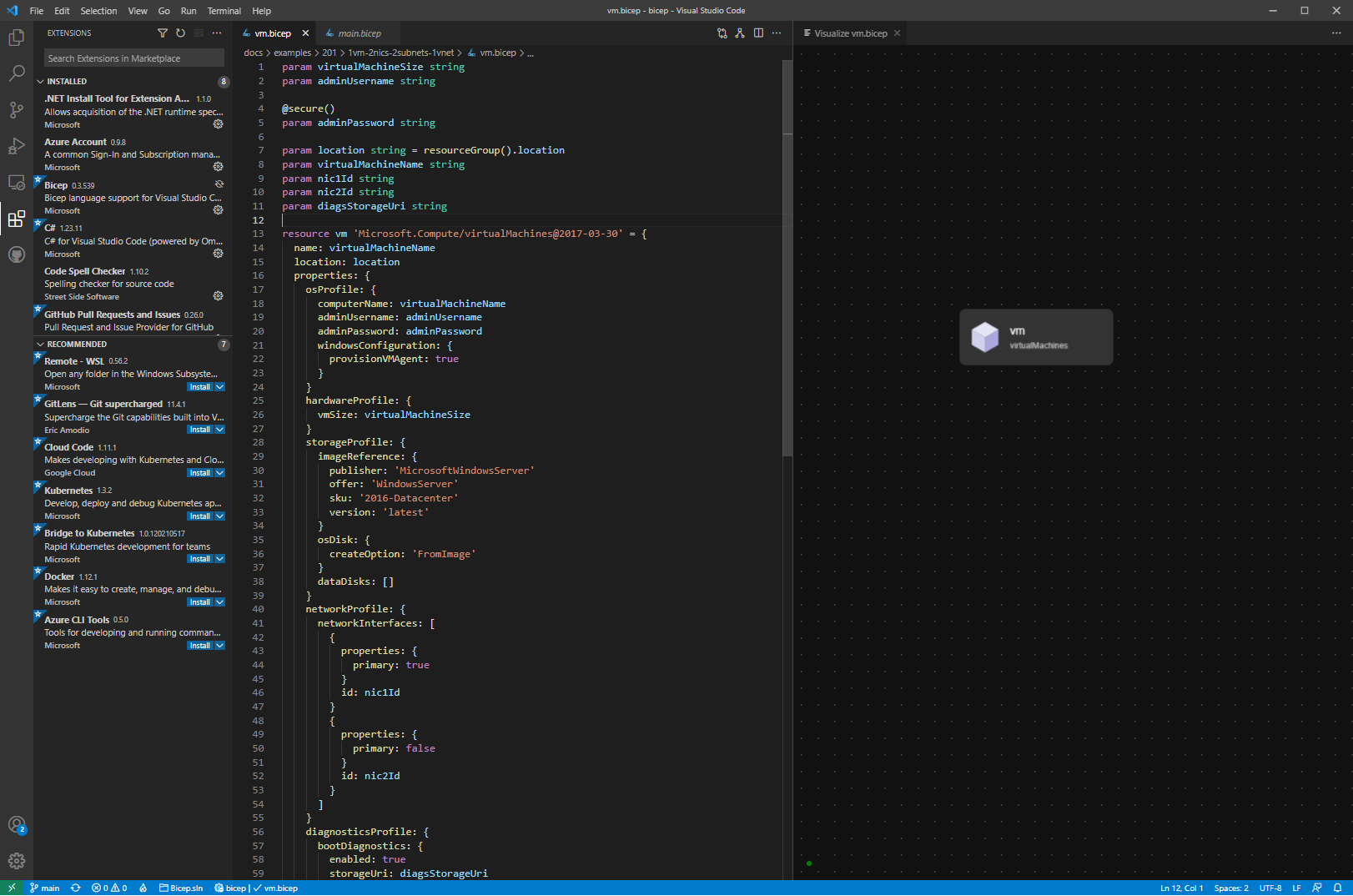Open the GitHub view in activity bar
Screen dimensions: 1353x896
click(x=16, y=255)
